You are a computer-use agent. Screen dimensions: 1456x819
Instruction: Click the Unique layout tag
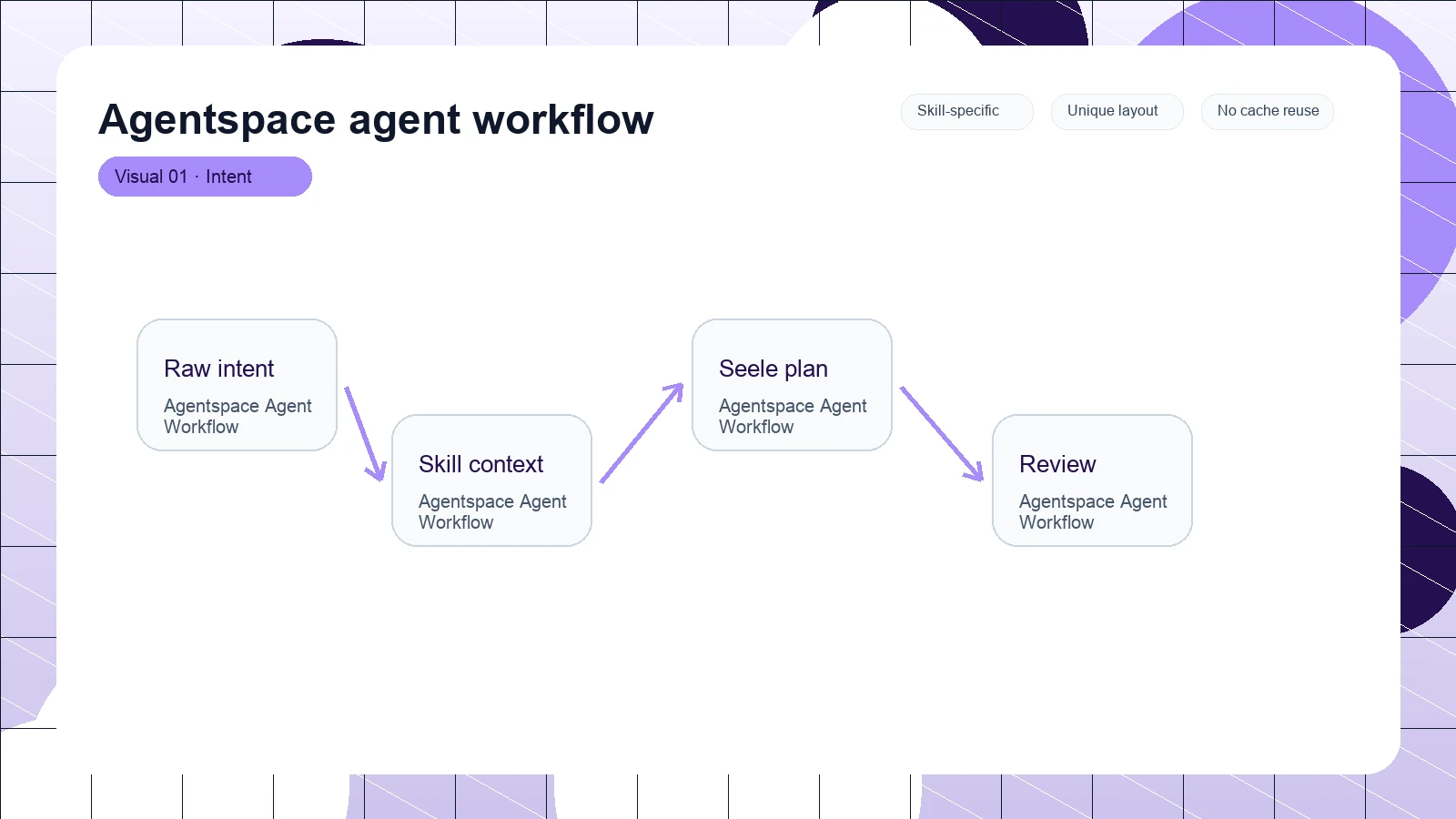click(x=1117, y=111)
